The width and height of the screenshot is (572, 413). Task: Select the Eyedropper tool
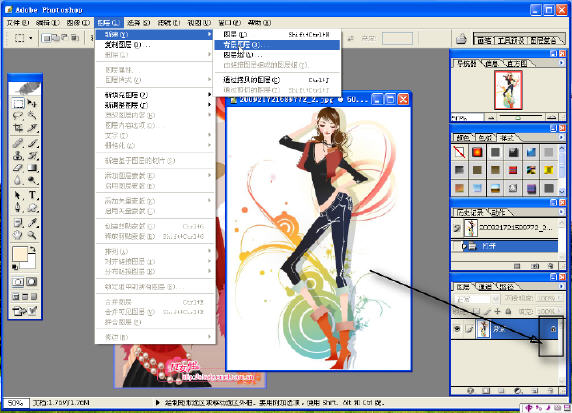(32, 223)
